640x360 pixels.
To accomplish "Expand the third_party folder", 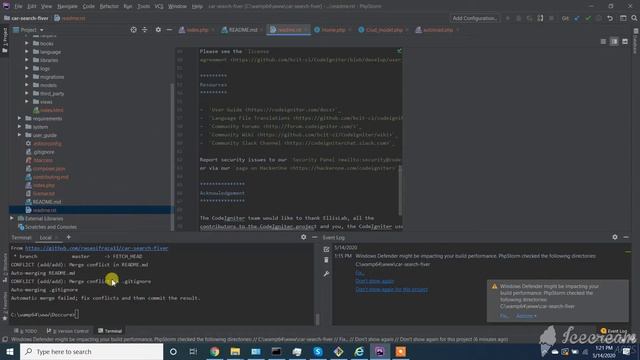I will 27,93.
